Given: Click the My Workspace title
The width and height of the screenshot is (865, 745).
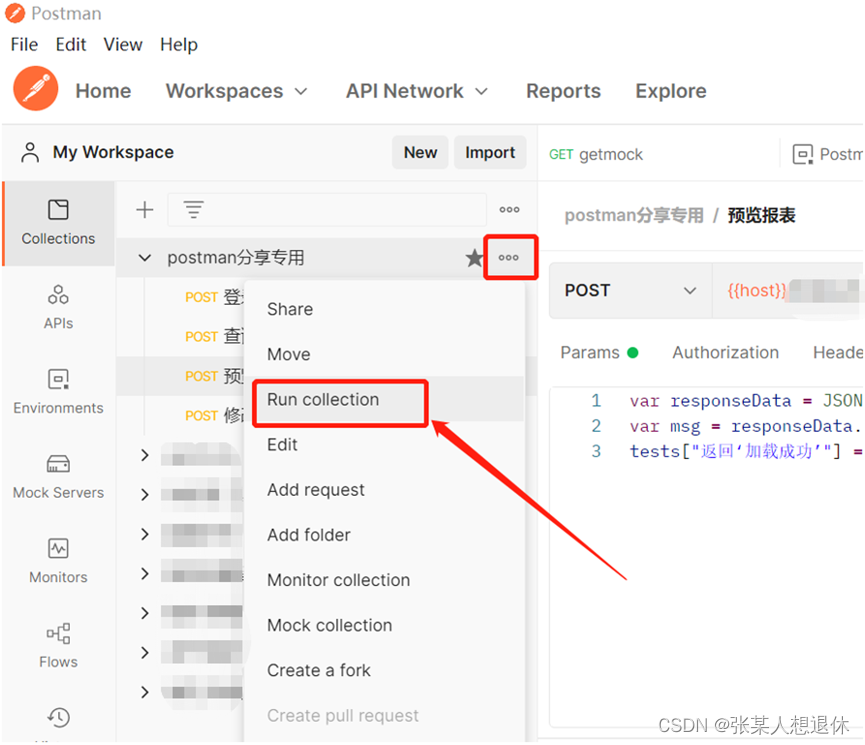Looking at the screenshot, I should (113, 152).
